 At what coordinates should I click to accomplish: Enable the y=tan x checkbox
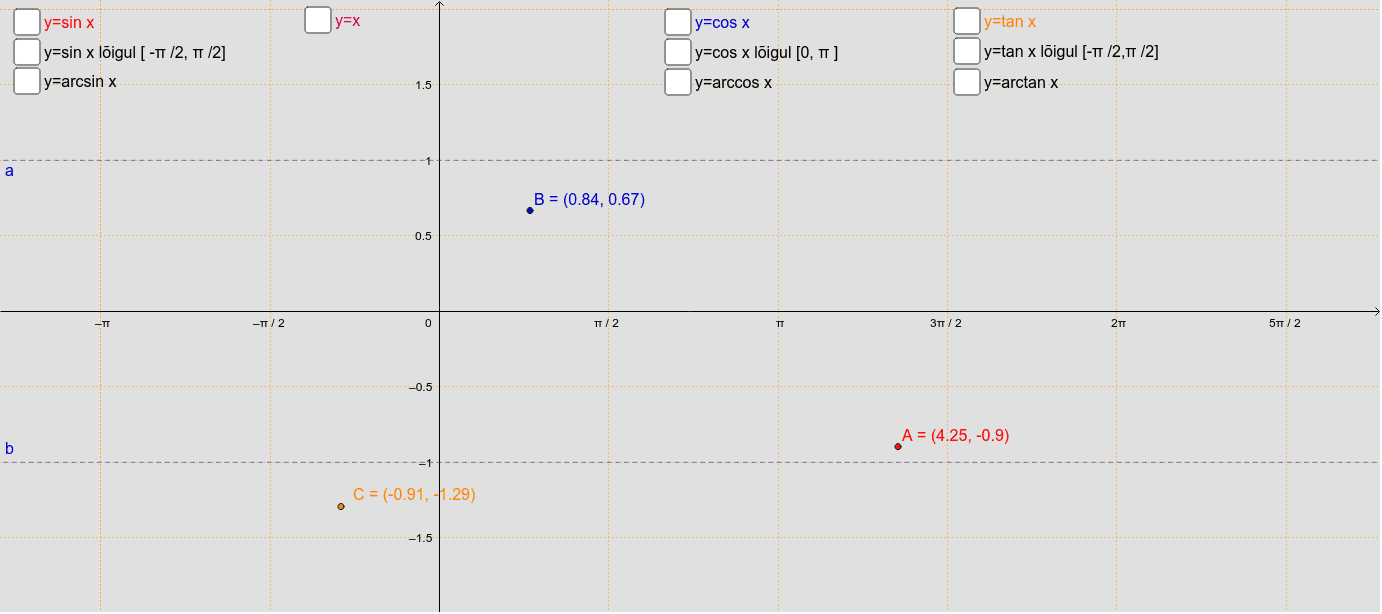pos(967,21)
